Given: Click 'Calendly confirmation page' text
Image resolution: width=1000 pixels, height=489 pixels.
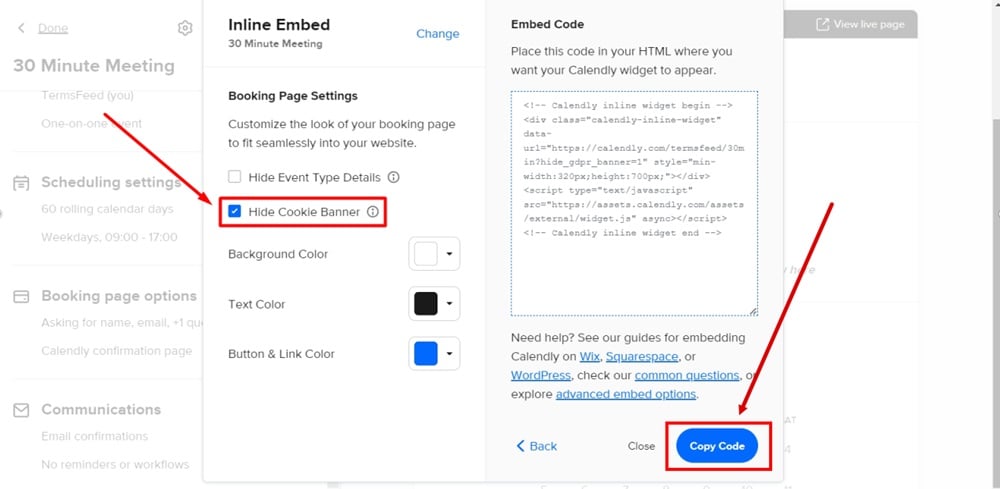Looking at the screenshot, I should pos(117,351).
